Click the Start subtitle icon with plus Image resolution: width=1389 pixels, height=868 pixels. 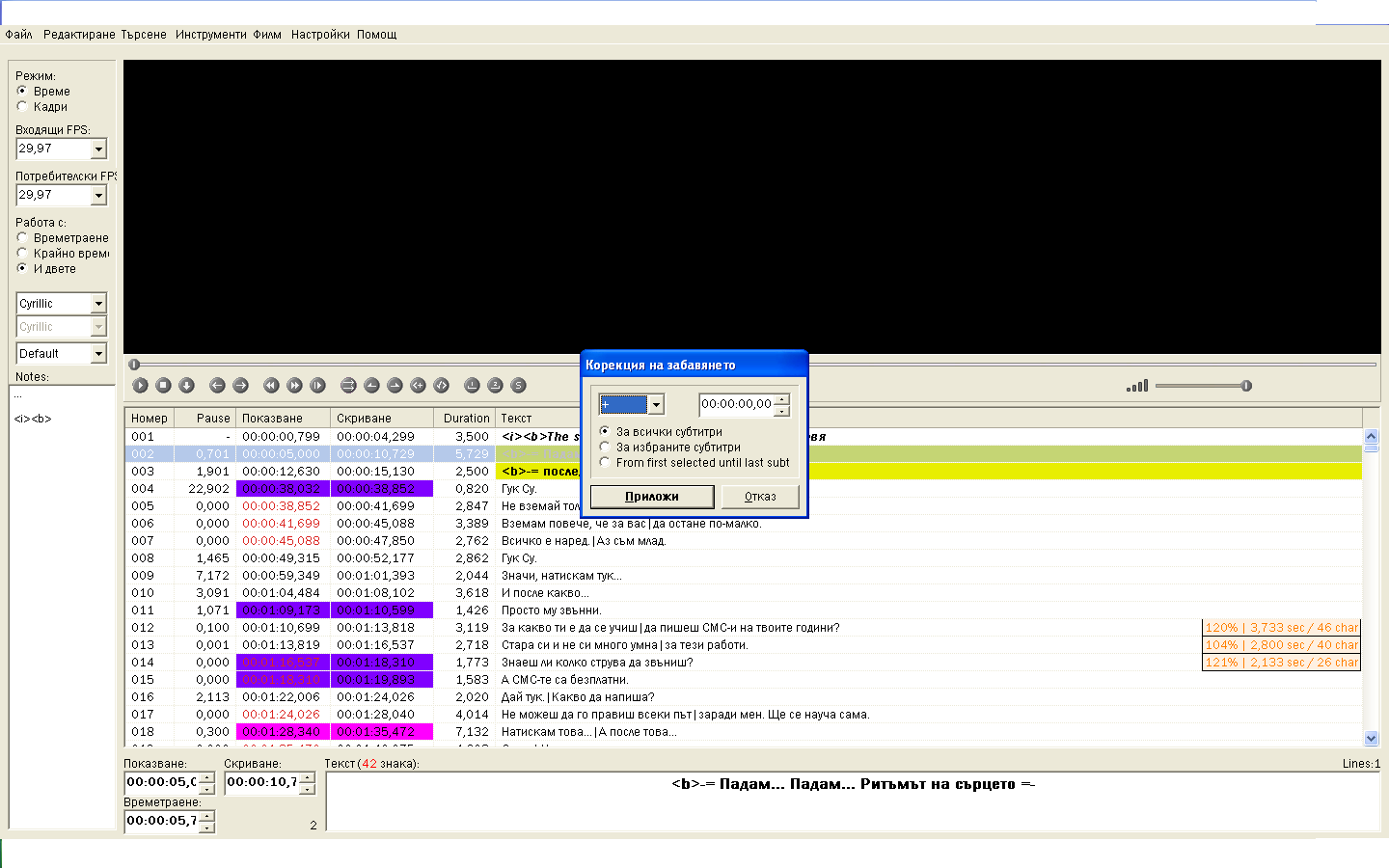tap(419, 385)
